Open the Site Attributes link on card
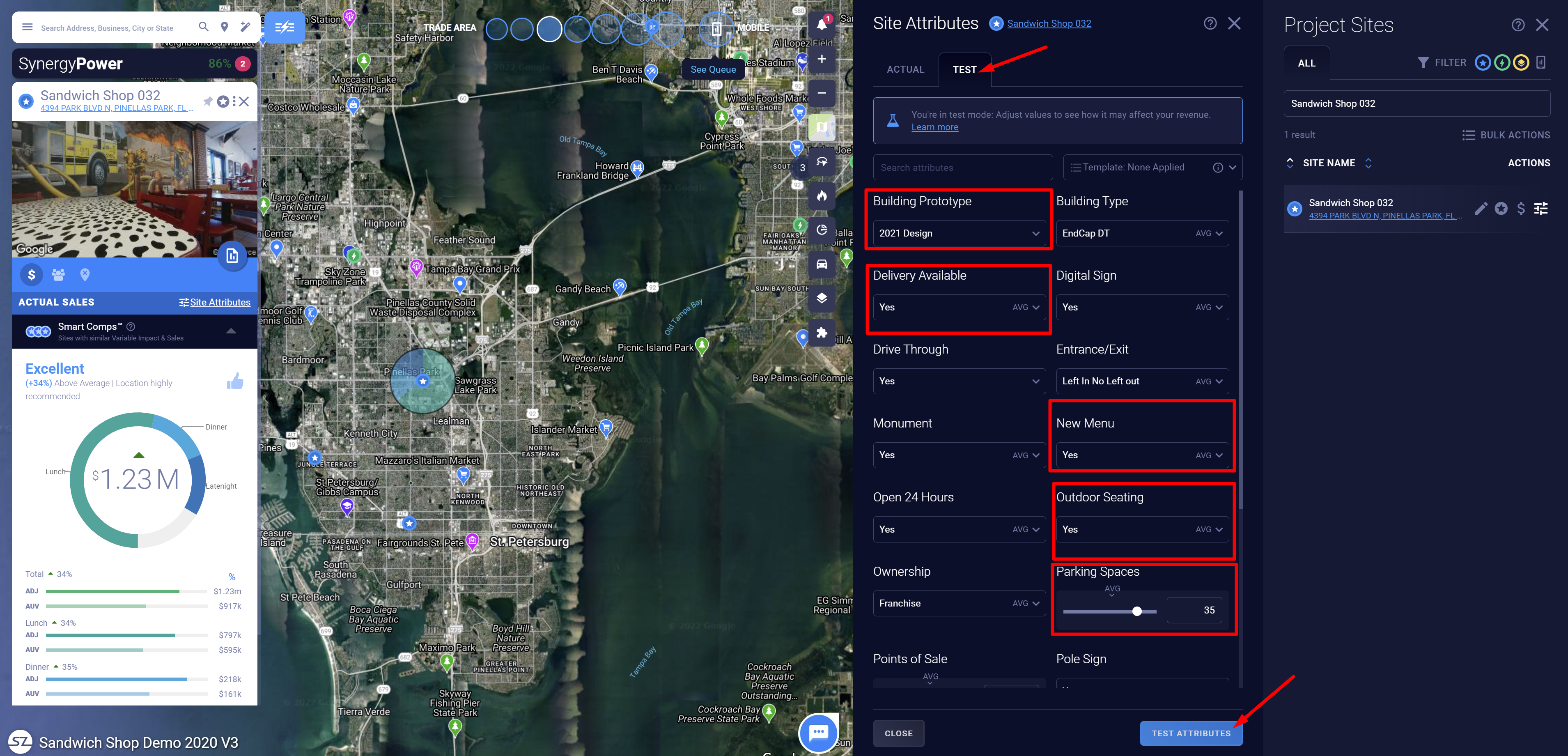The image size is (1568, 756). coord(215,302)
